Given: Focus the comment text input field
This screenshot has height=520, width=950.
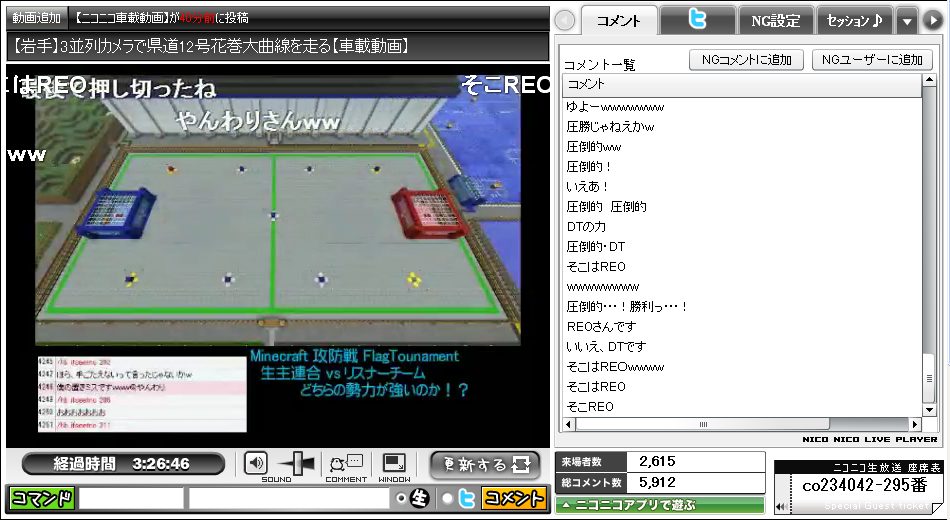Looking at the screenshot, I should [x=289, y=498].
